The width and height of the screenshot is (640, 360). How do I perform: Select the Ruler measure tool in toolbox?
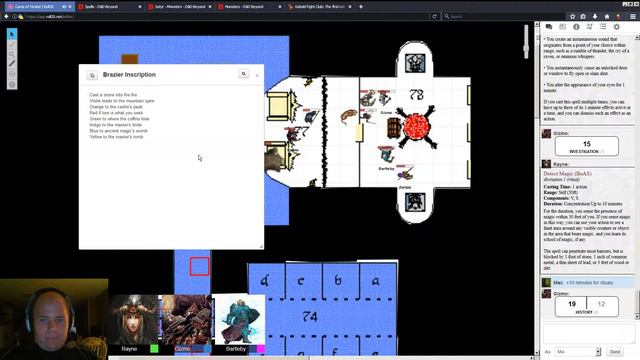pos(12,64)
